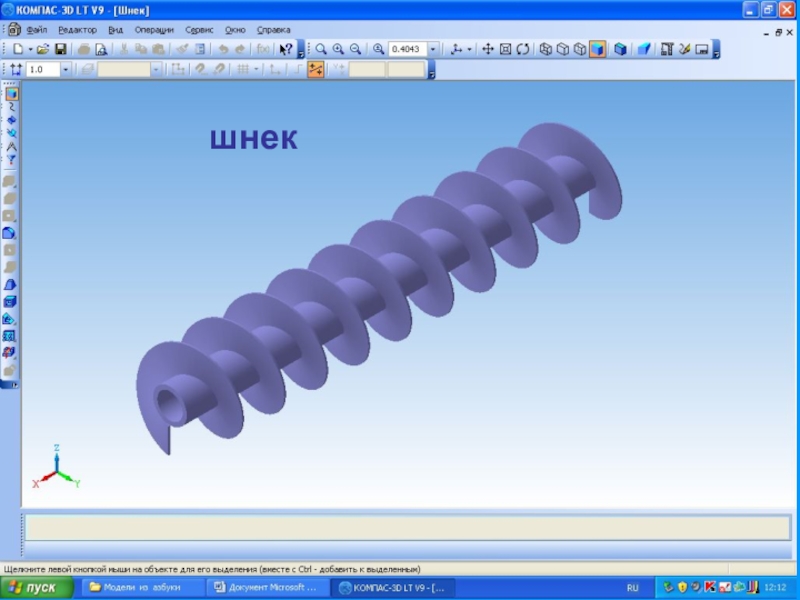Expand the grid options dropdown arrow
800x600 pixels.
point(256,69)
